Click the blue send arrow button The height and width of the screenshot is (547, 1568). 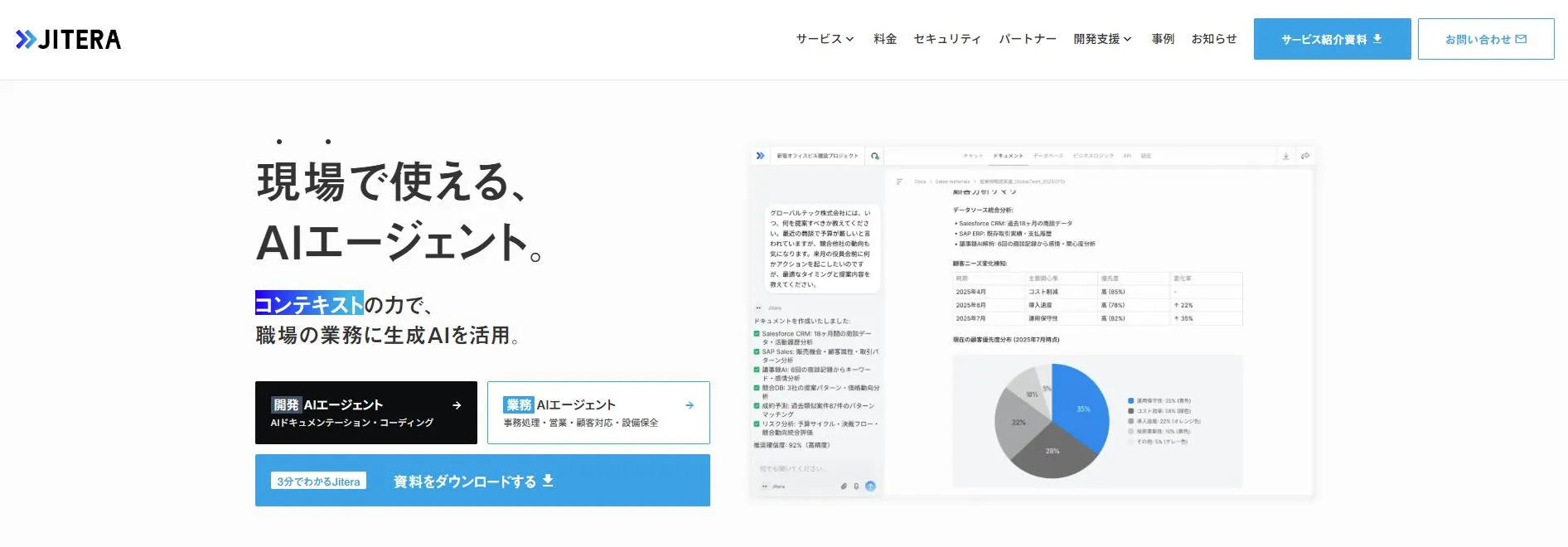point(870,486)
